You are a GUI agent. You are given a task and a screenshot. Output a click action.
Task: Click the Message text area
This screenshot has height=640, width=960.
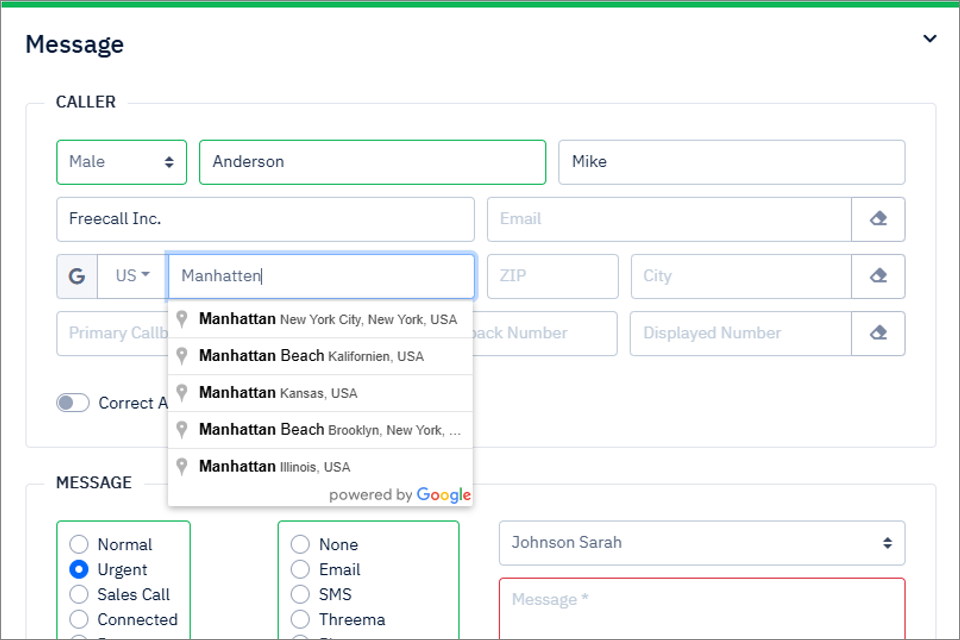701,608
